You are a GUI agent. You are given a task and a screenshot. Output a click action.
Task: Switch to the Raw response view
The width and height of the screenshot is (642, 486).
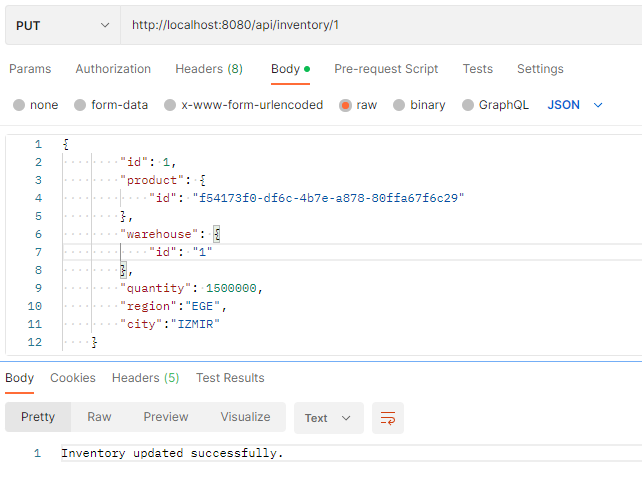[x=99, y=417]
